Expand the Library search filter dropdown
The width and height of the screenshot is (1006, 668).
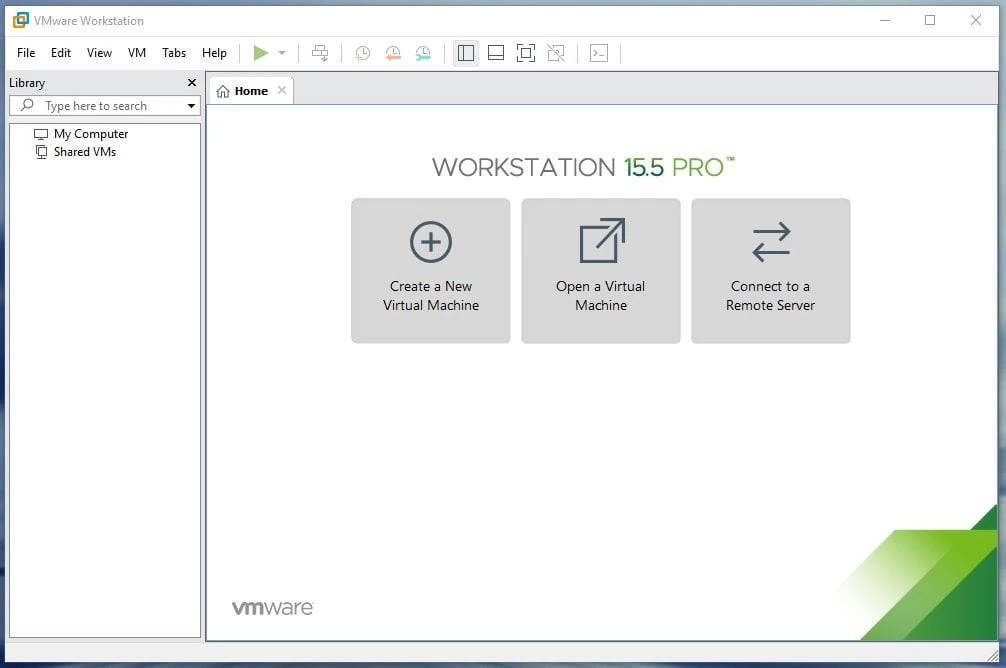click(191, 106)
